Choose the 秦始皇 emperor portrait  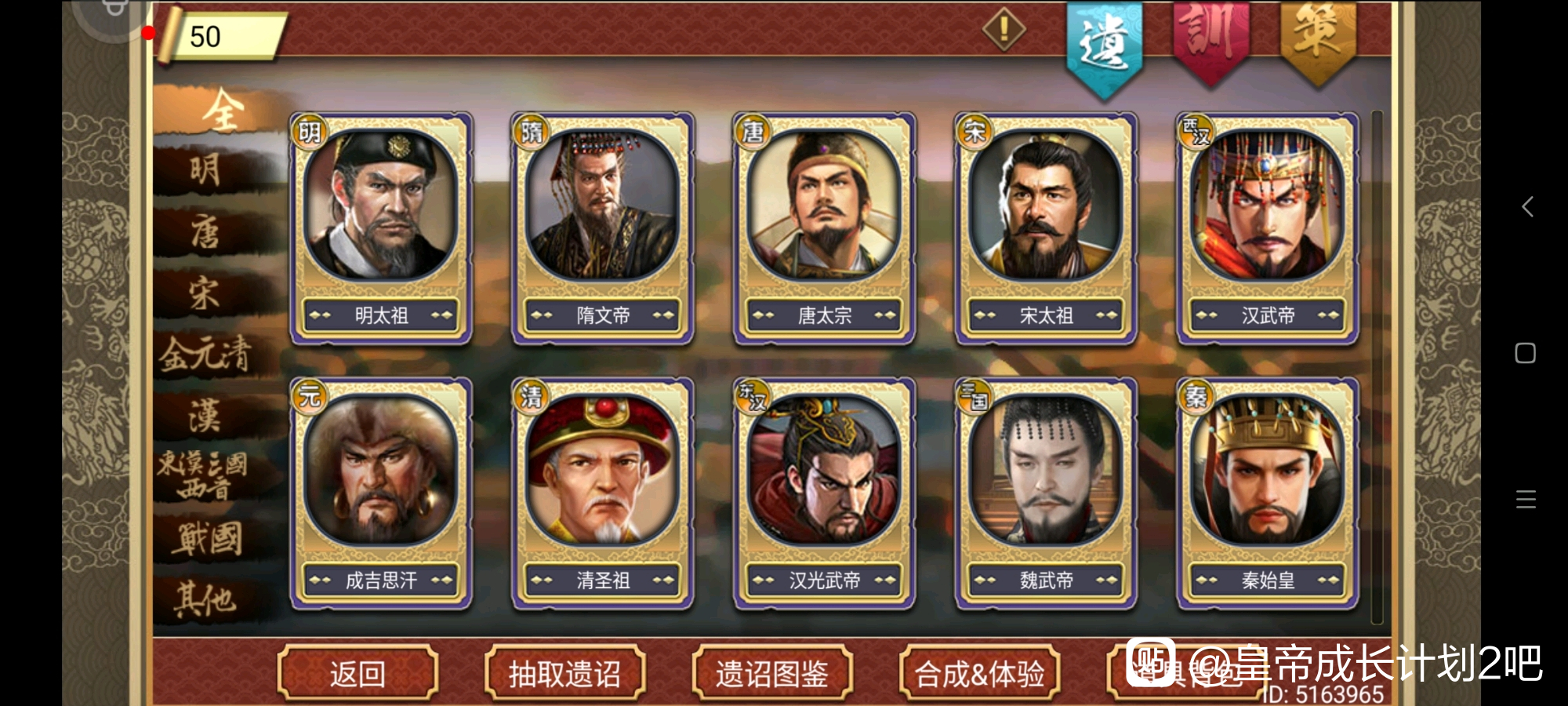1268,471
